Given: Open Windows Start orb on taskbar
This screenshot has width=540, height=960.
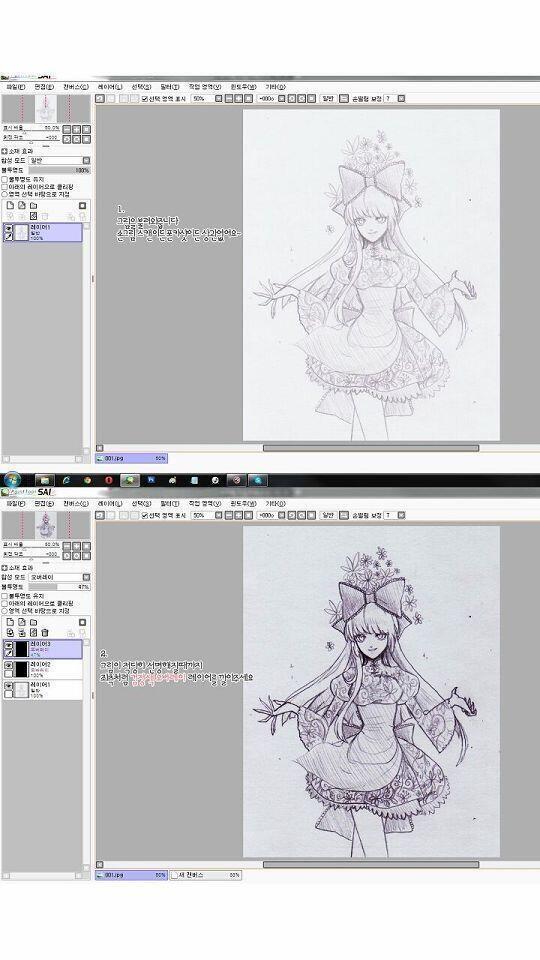Looking at the screenshot, I should [12, 480].
